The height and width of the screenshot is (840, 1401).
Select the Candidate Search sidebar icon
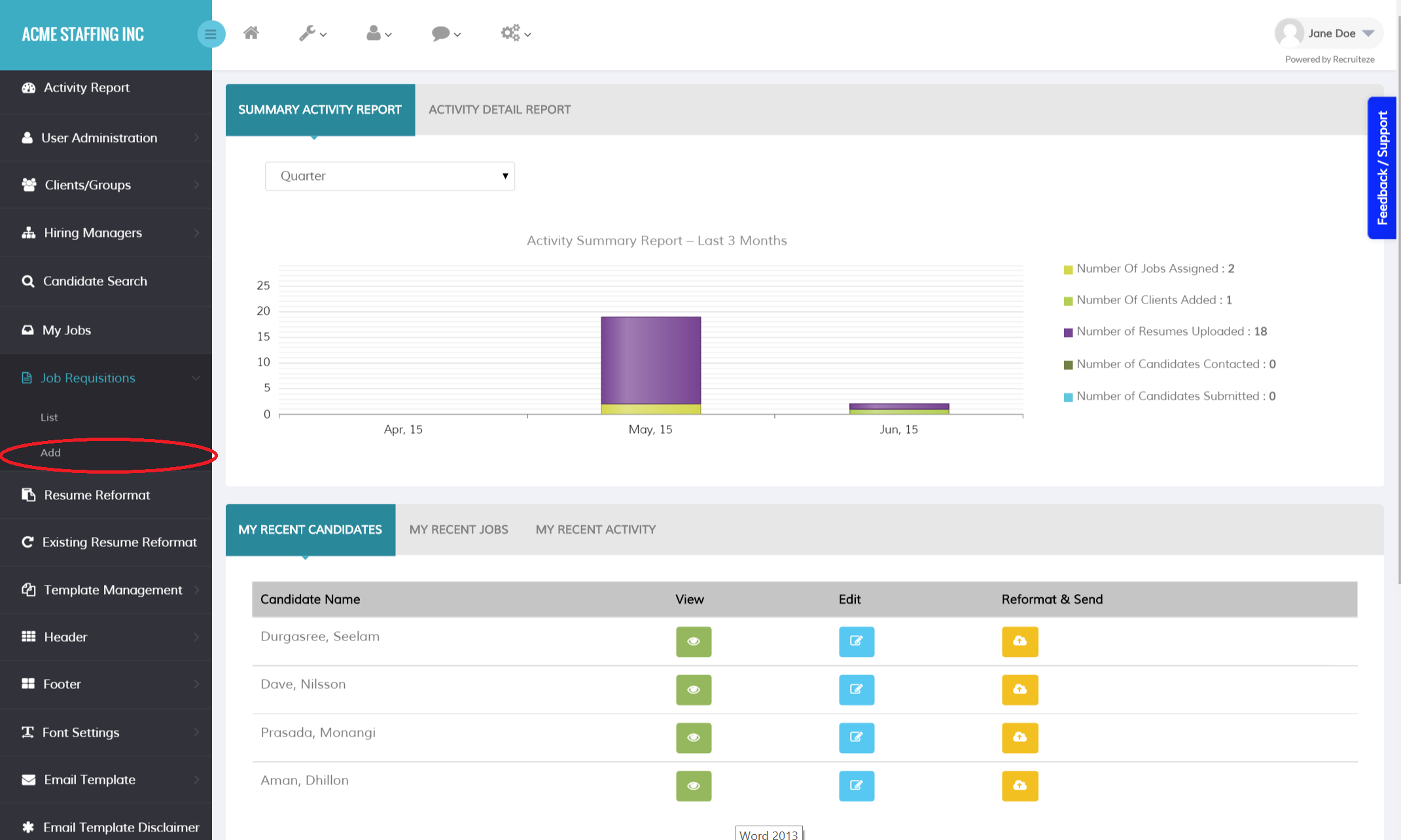coord(28,281)
